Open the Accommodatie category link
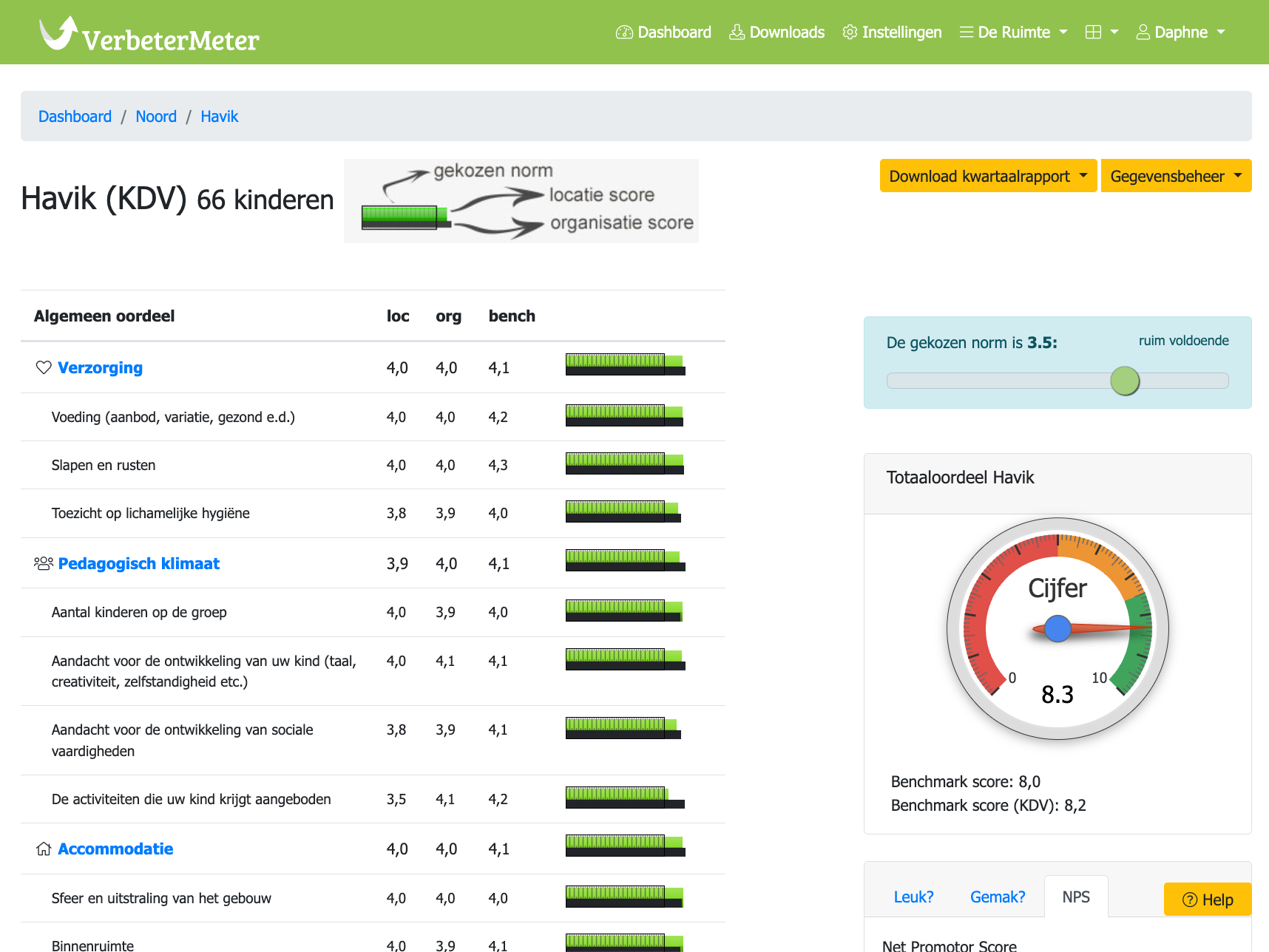The image size is (1269, 952). 115,849
